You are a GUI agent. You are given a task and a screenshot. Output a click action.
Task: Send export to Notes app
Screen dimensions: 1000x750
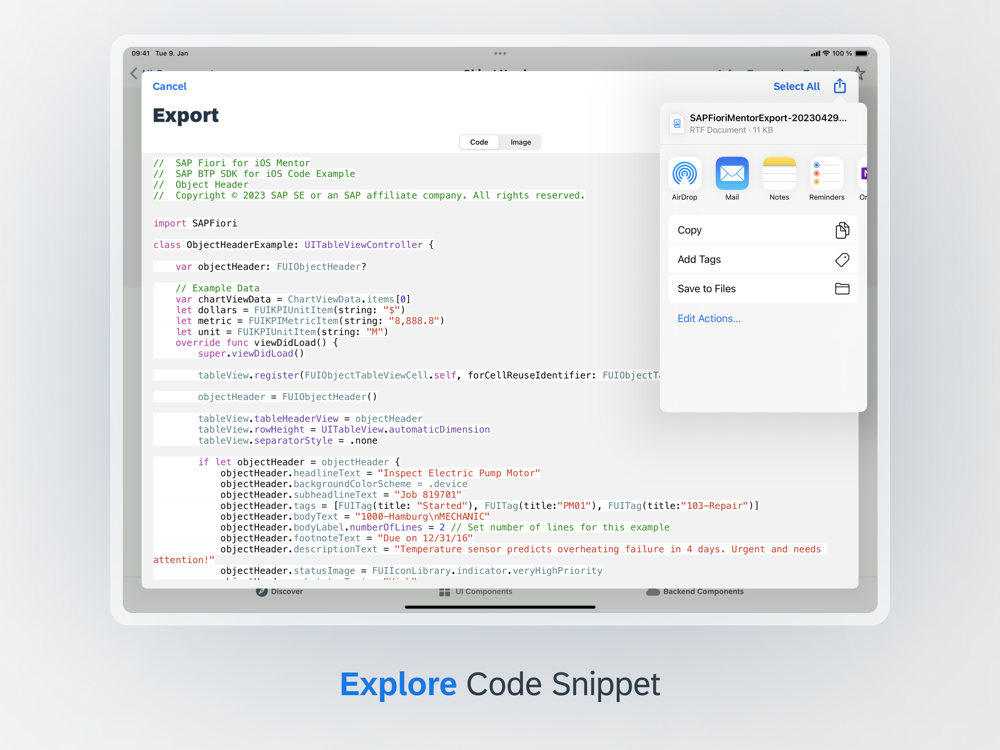(x=779, y=173)
